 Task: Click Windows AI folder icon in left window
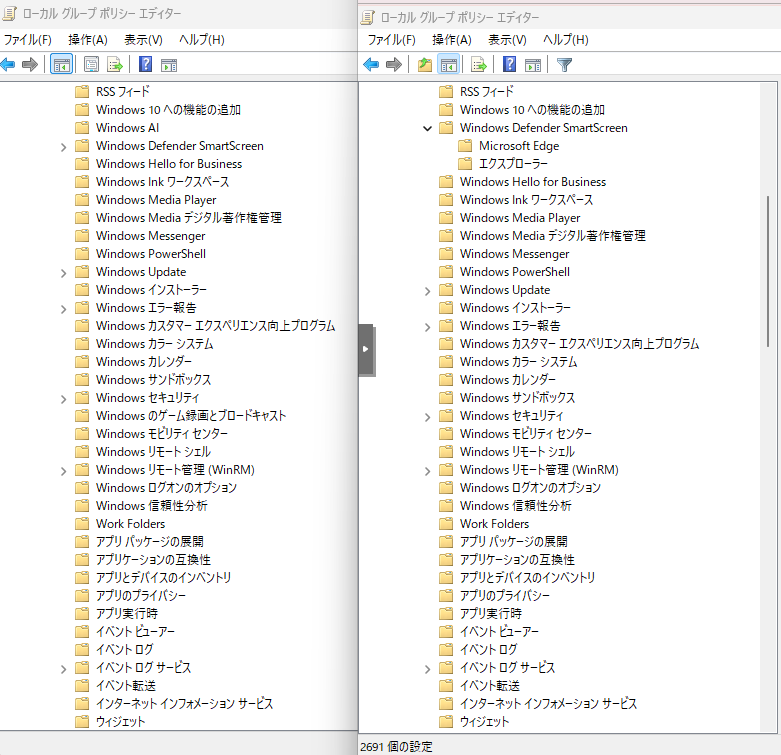click(82, 128)
